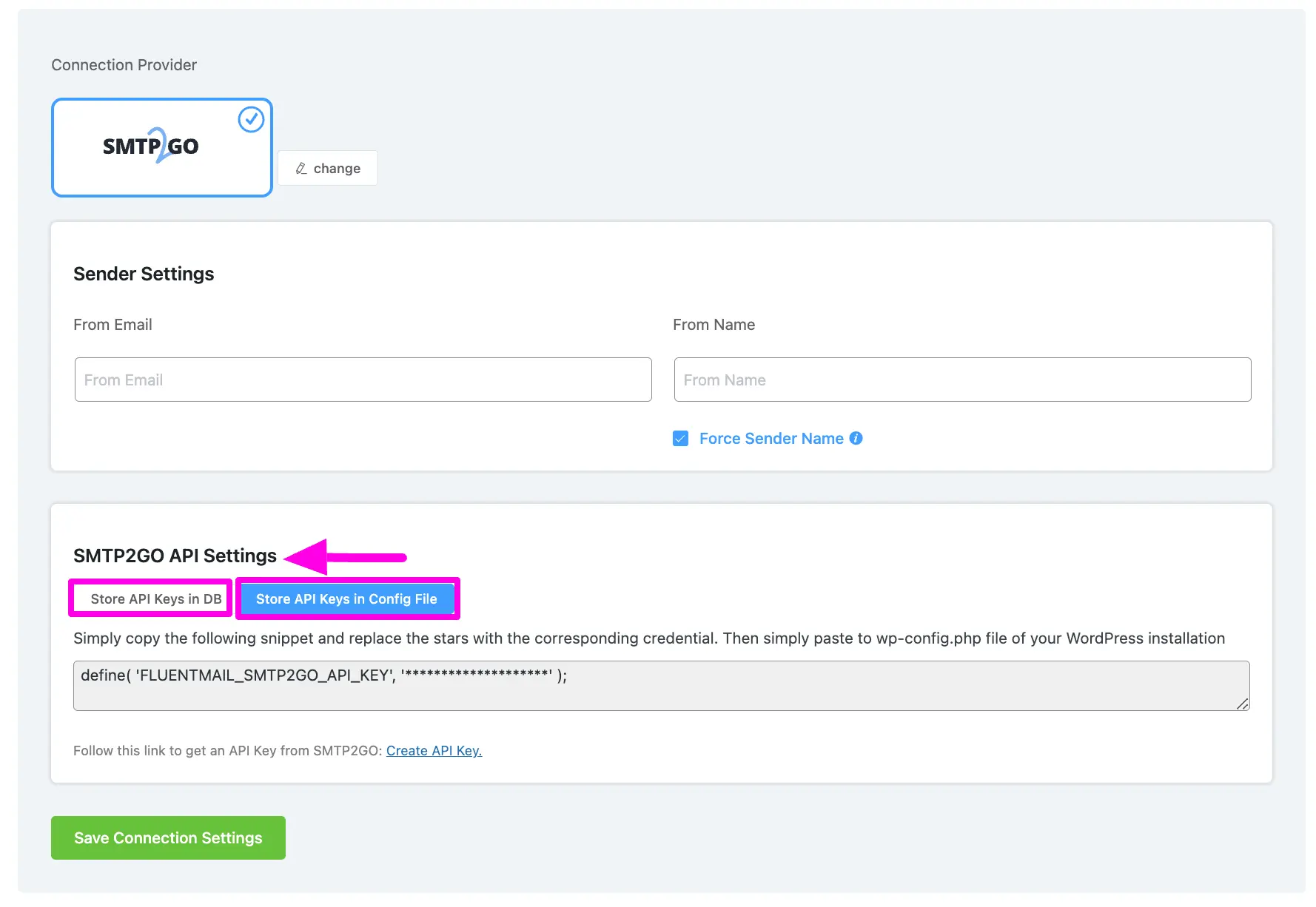Click the 'Simply copy the following snippet' instruction text
This screenshot has height=907, width=1316.
(x=649, y=638)
